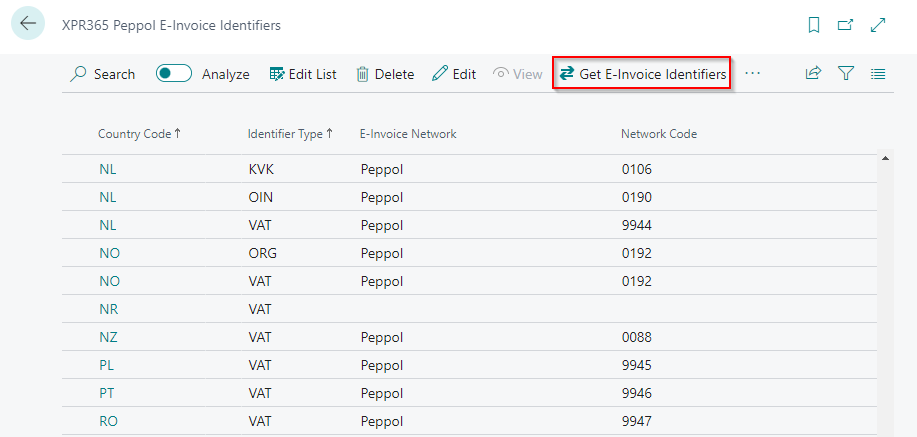Image resolution: width=917 pixels, height=437 pixels.
Task: Open the share icon menu
Action: click(x=813, y=74)
